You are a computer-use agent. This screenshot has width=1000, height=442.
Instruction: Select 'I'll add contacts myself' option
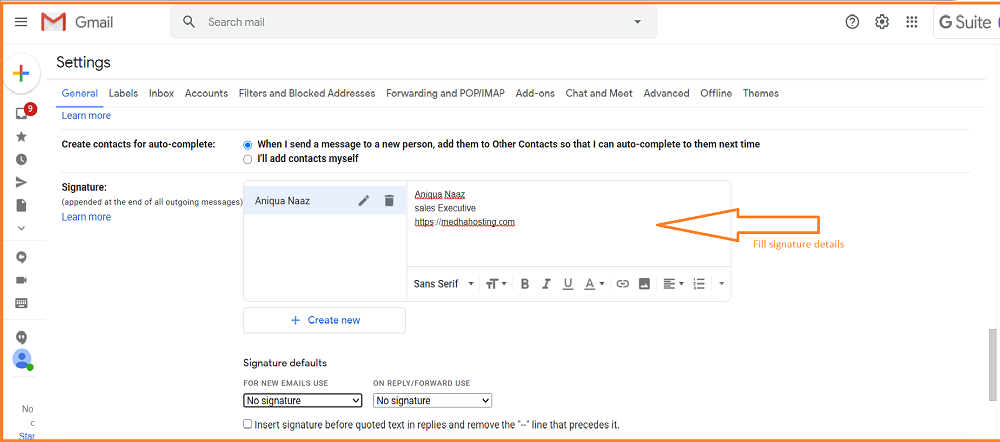pyautogui.click(x=248, y=159)
